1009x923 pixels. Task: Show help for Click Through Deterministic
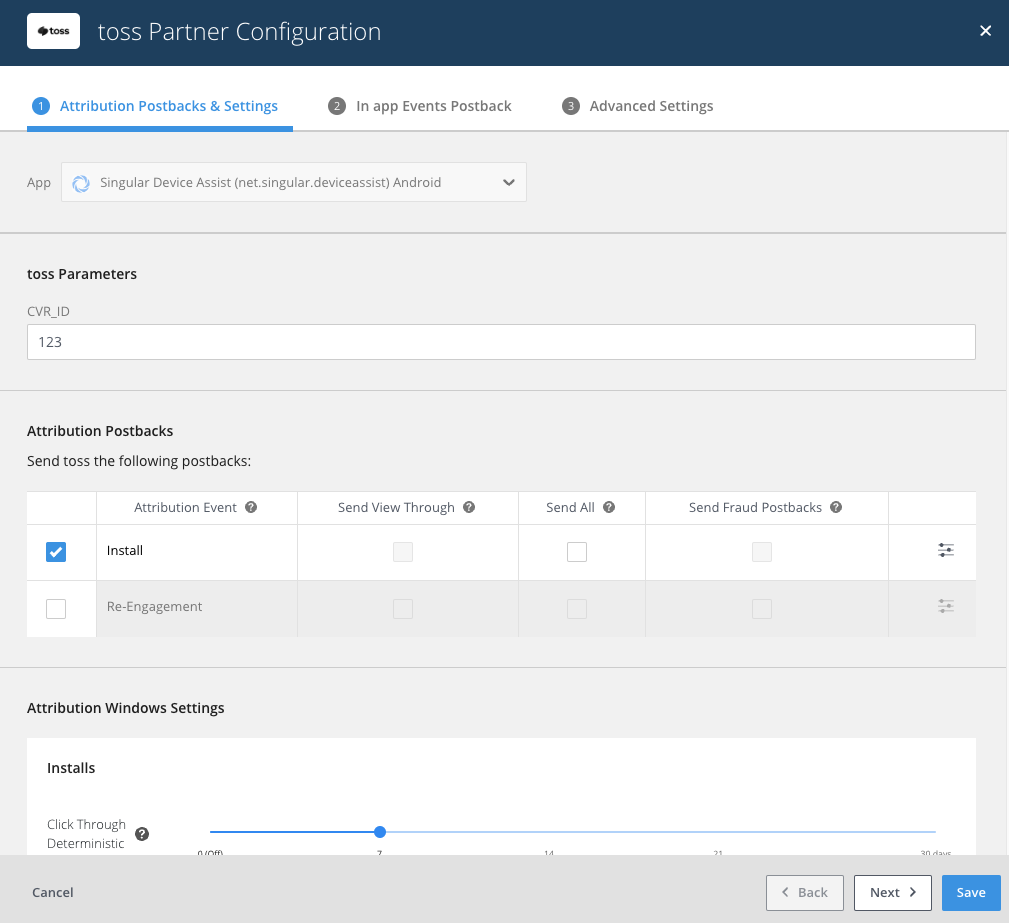coord(142,834)
